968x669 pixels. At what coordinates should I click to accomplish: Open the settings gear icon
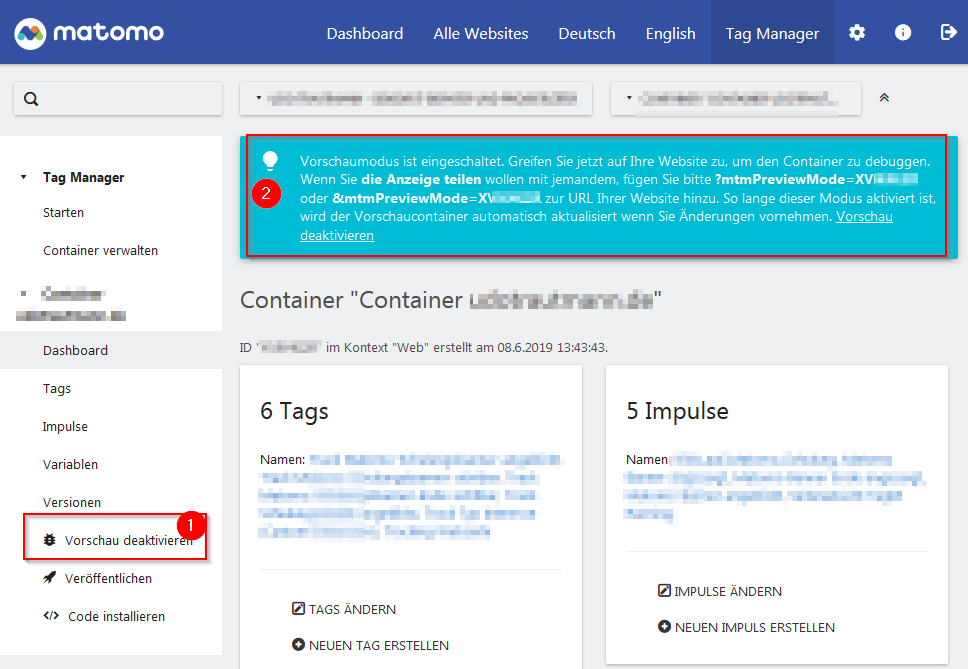pos(857,33)
